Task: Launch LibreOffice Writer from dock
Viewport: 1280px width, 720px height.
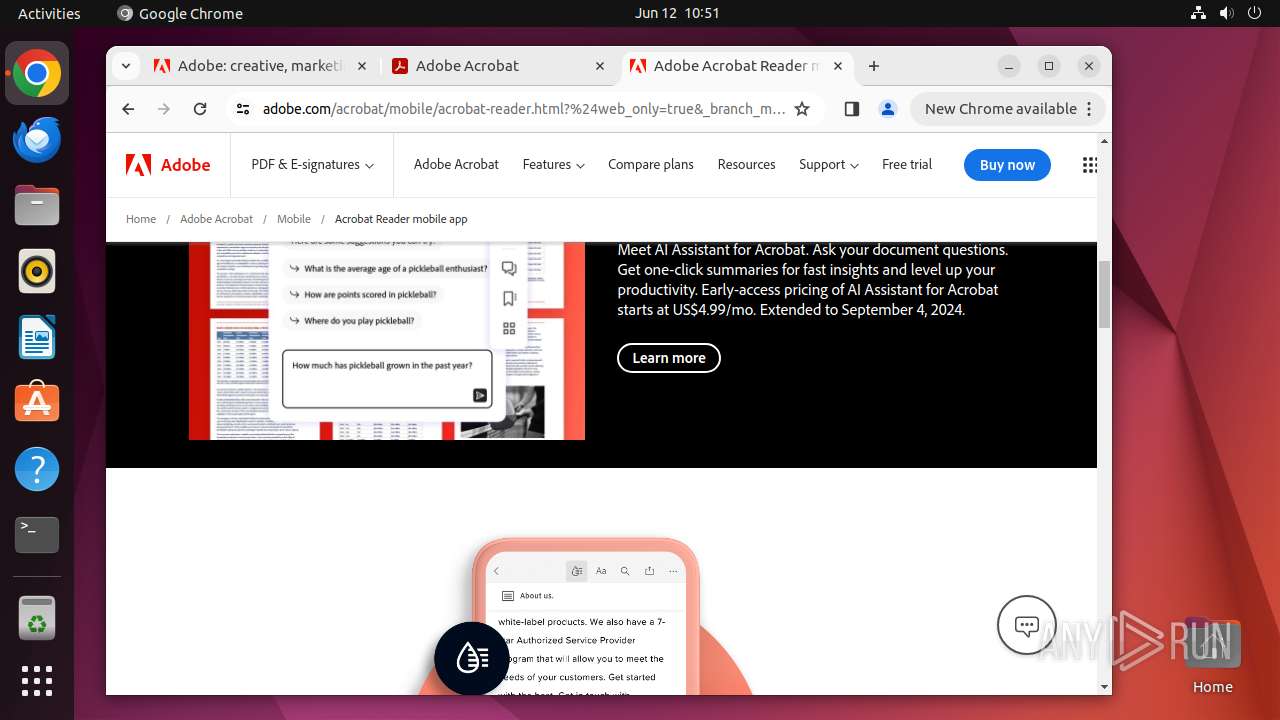Action: click(37, 337)
